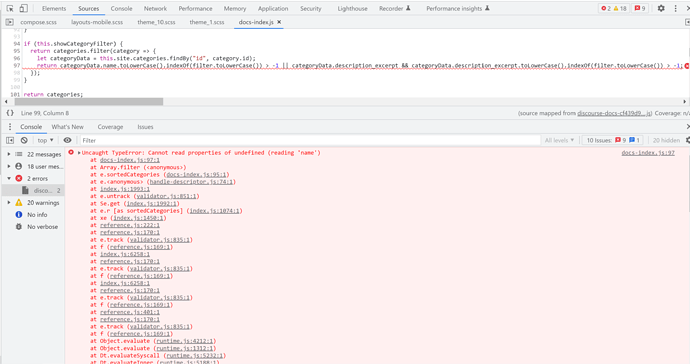Click the console Filter input field
The image size is (690, 364).
click(x=310, y=140)
